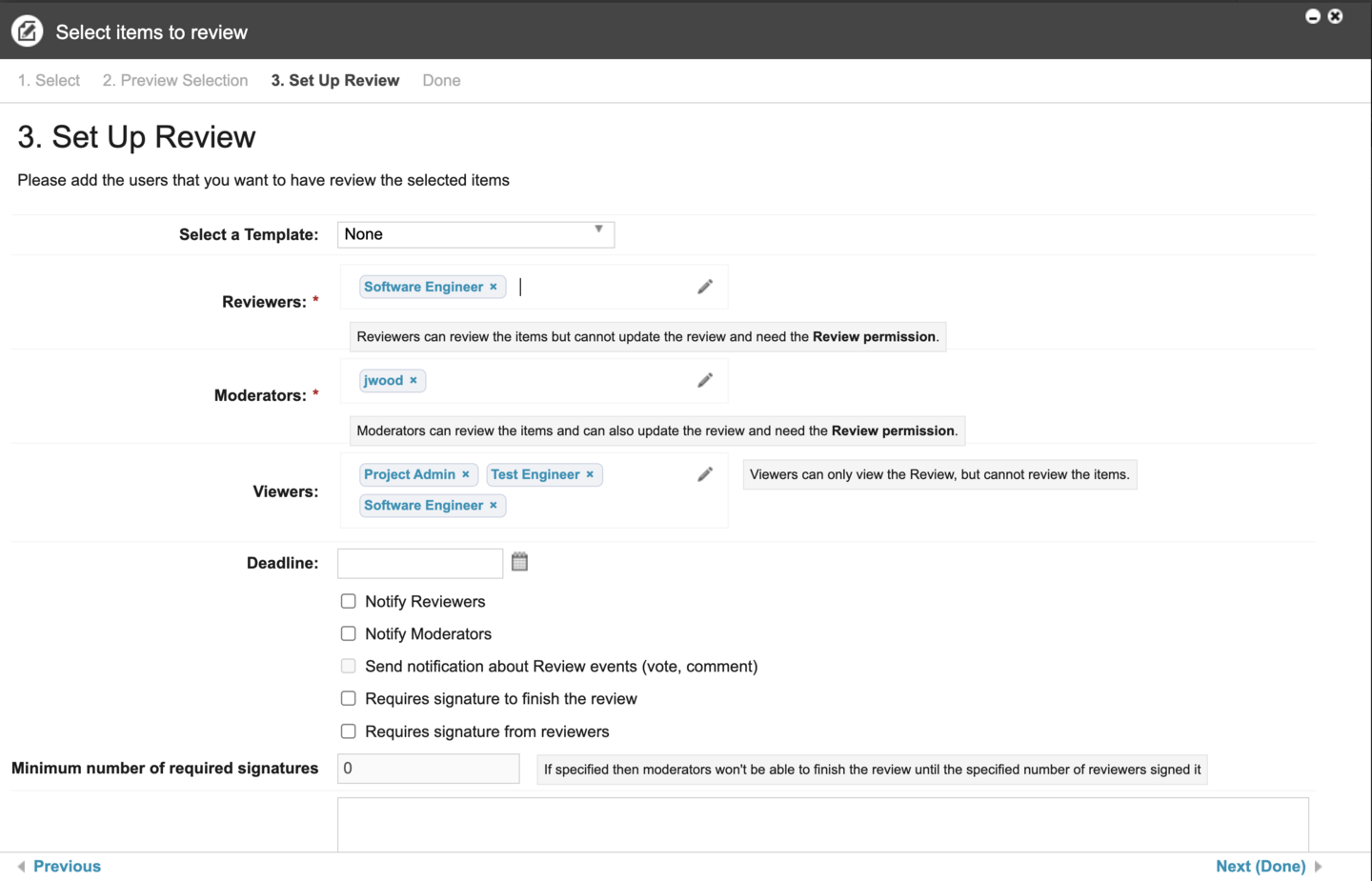
Task: Check Requires signature to finish the review
Action: tap(349, 698)
